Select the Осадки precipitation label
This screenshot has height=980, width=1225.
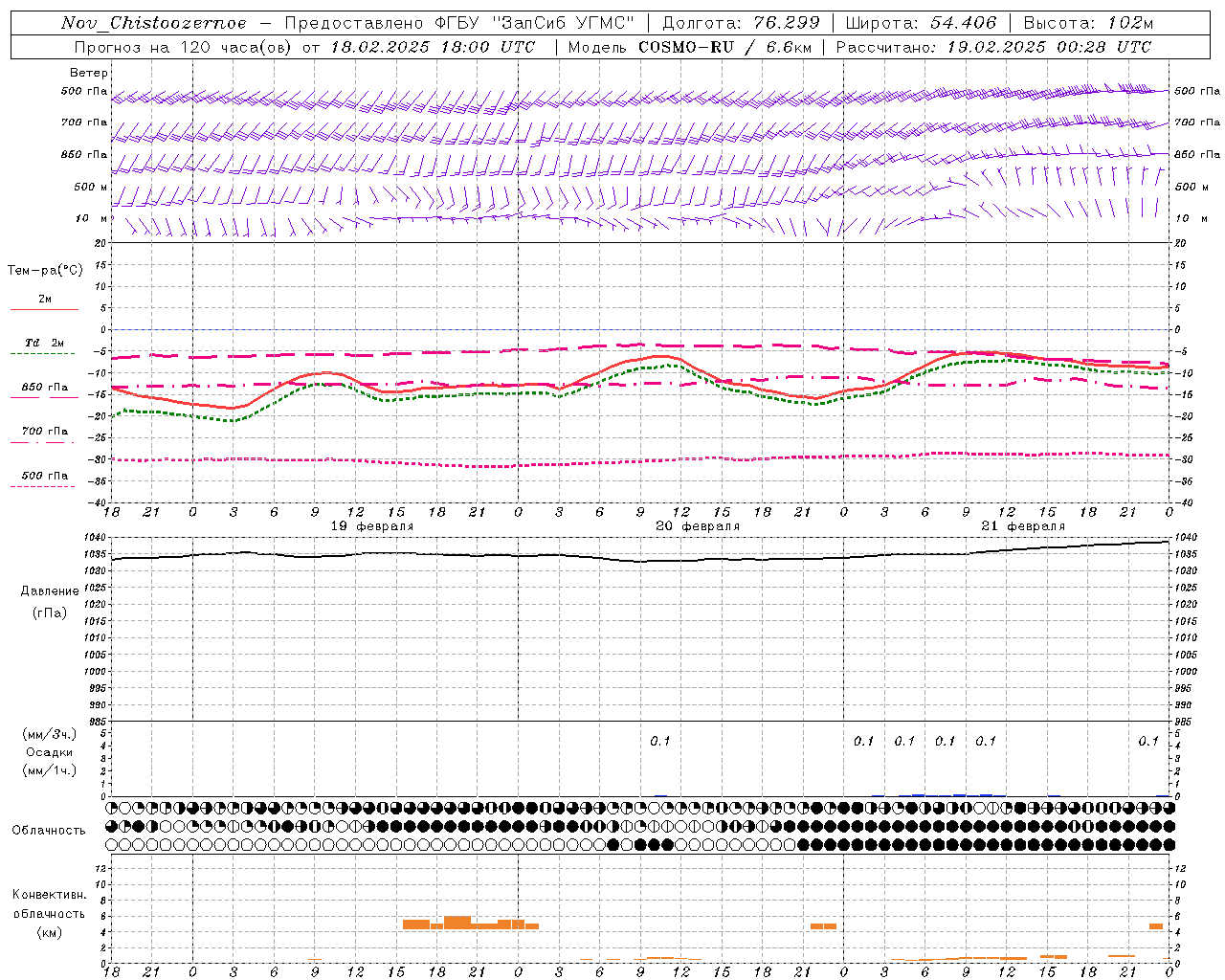pyautogui.click(x=50, y=753)
